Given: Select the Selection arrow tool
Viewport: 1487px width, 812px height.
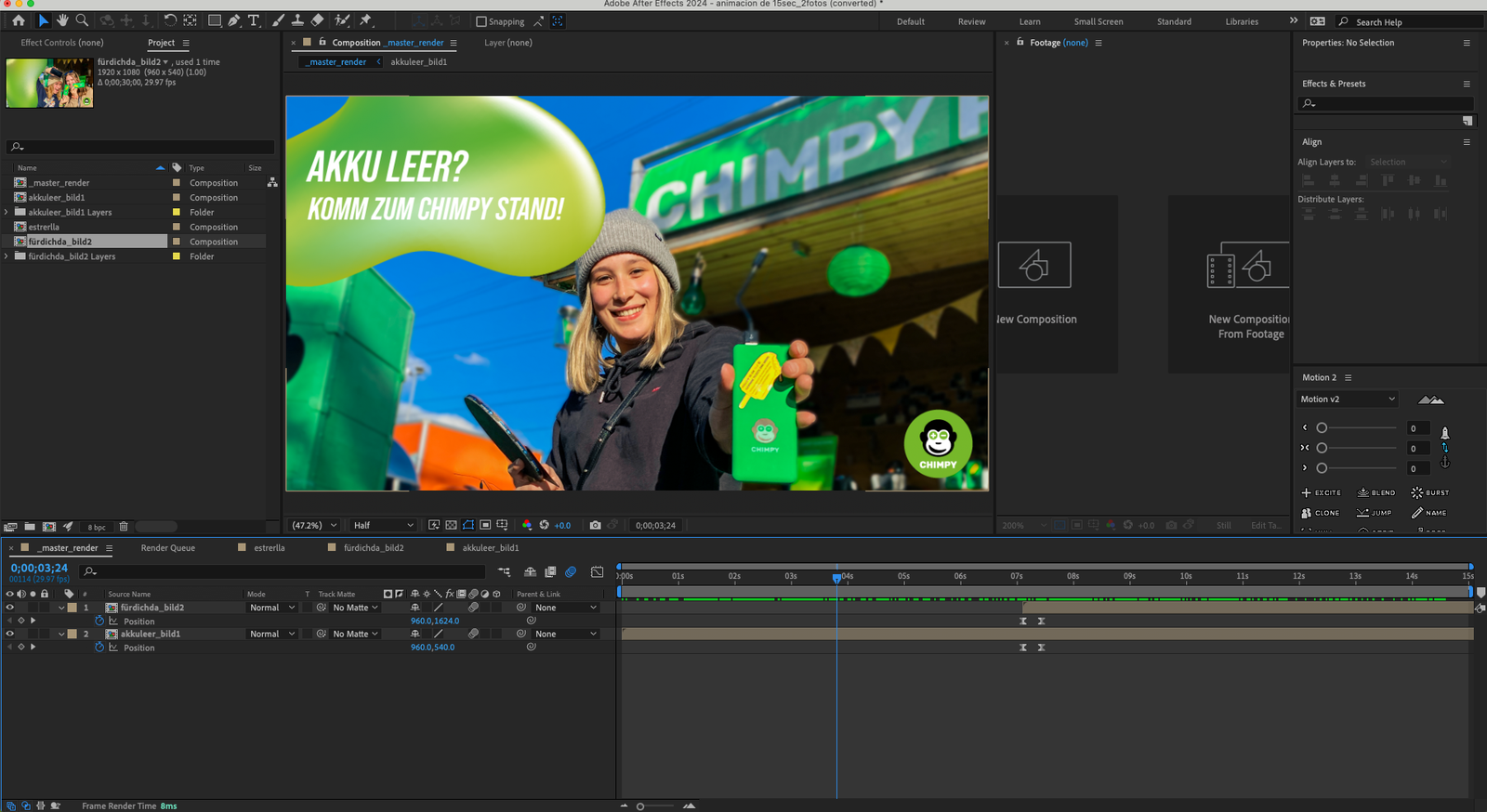Looking at the screenshot, I should (43, 20).
